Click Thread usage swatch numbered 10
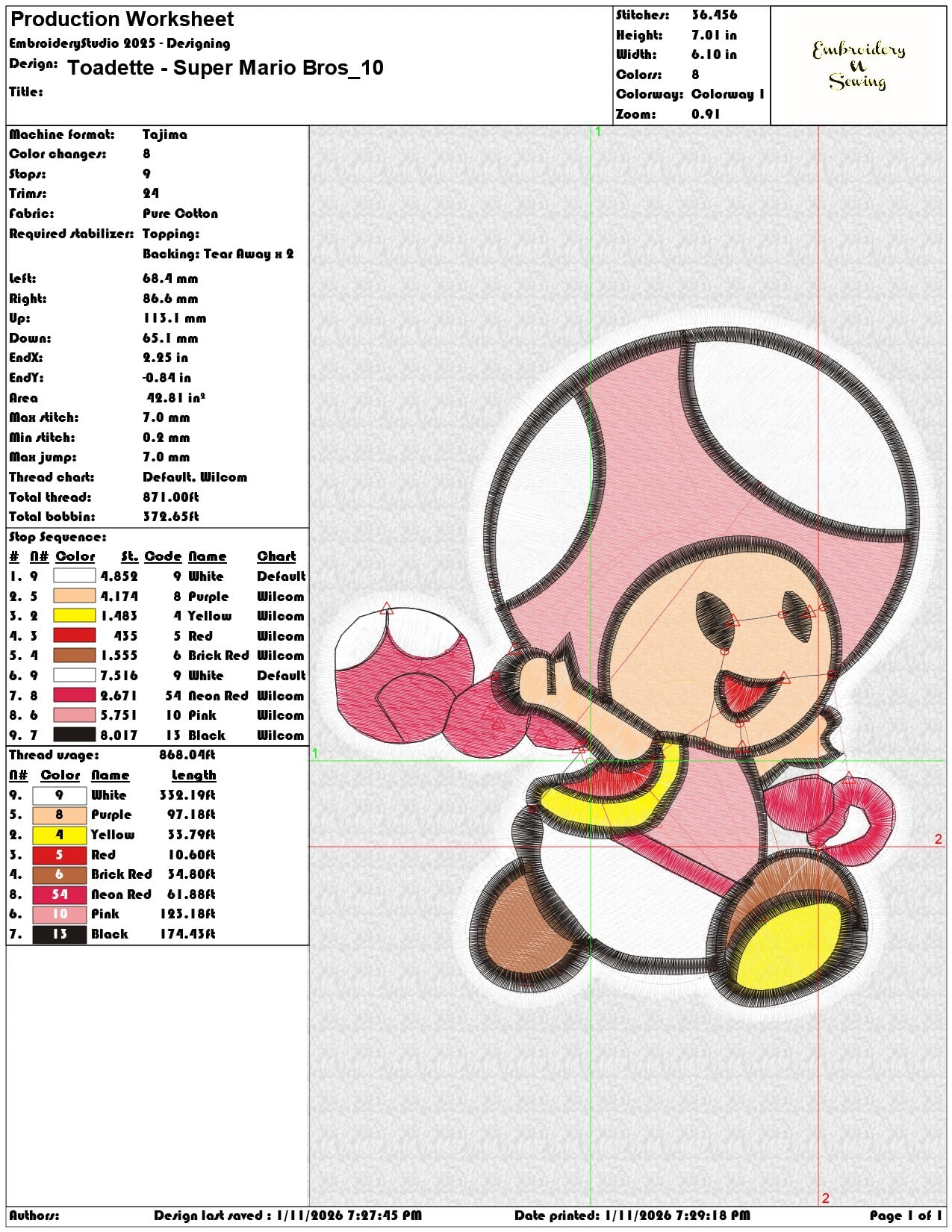 [60, 914]
